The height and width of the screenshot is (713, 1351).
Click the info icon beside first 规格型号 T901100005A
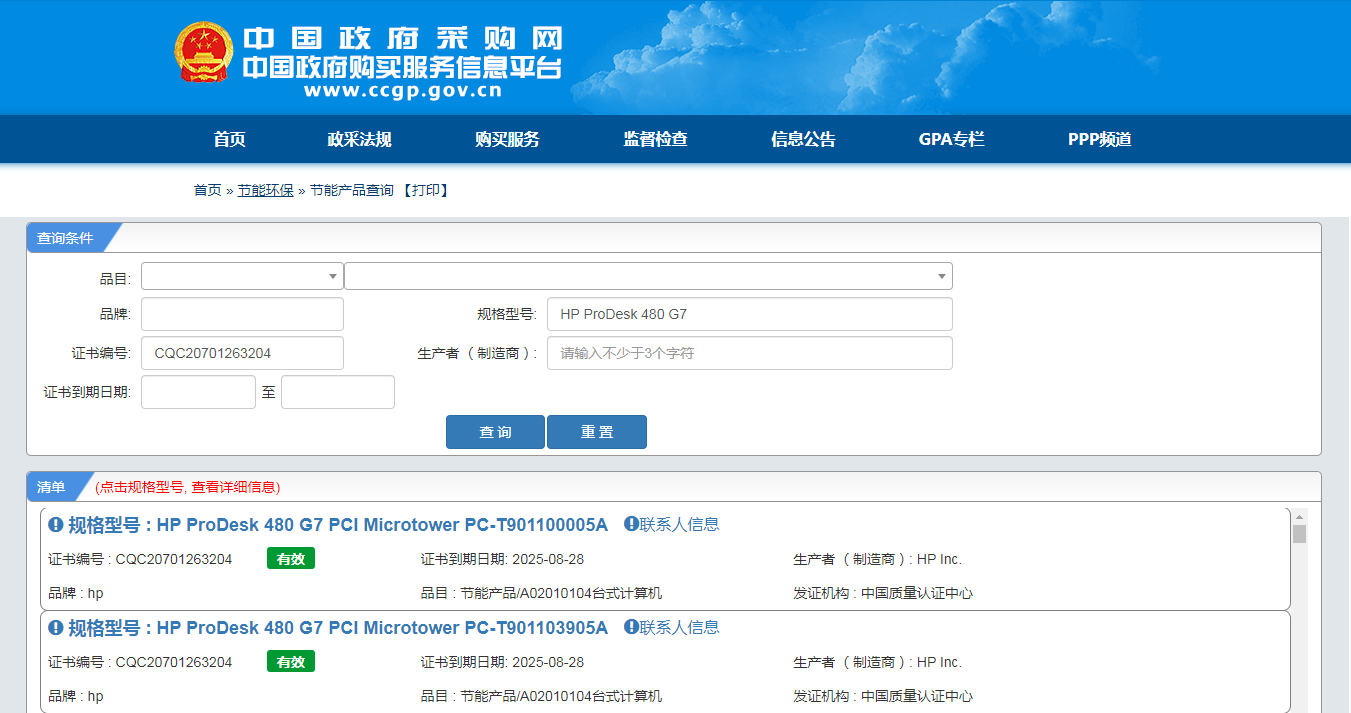[x=56, y=525]
